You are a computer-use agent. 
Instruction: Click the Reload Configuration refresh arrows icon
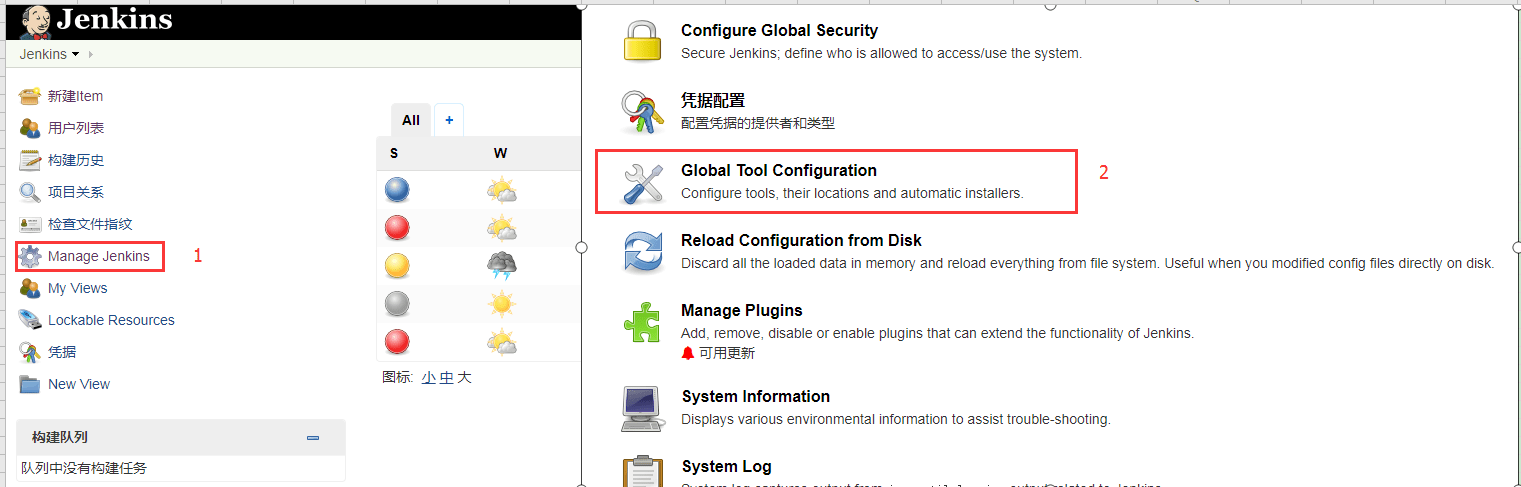pos(643,252)
